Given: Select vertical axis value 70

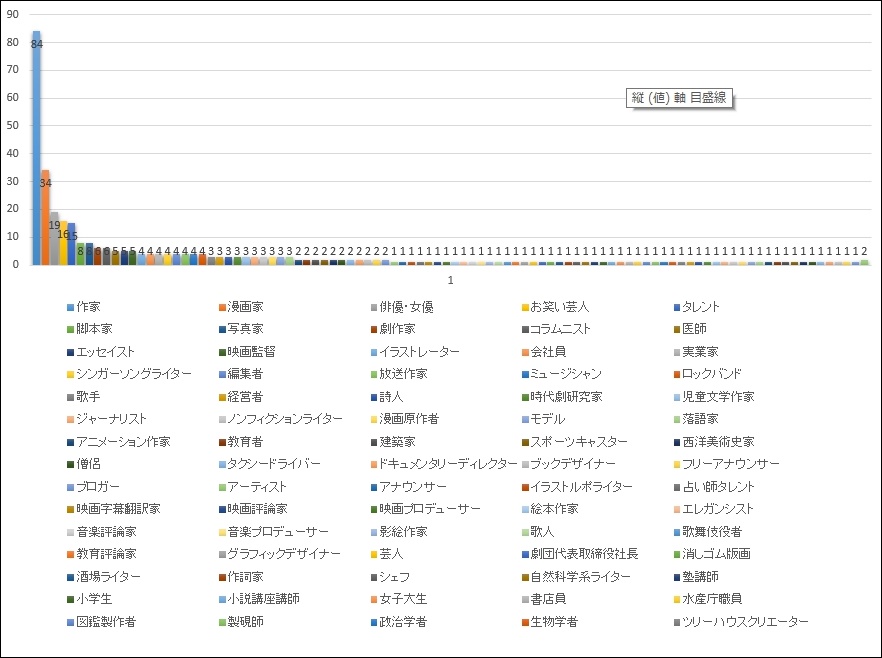Looking at the screenshot, I should point(12,70).
